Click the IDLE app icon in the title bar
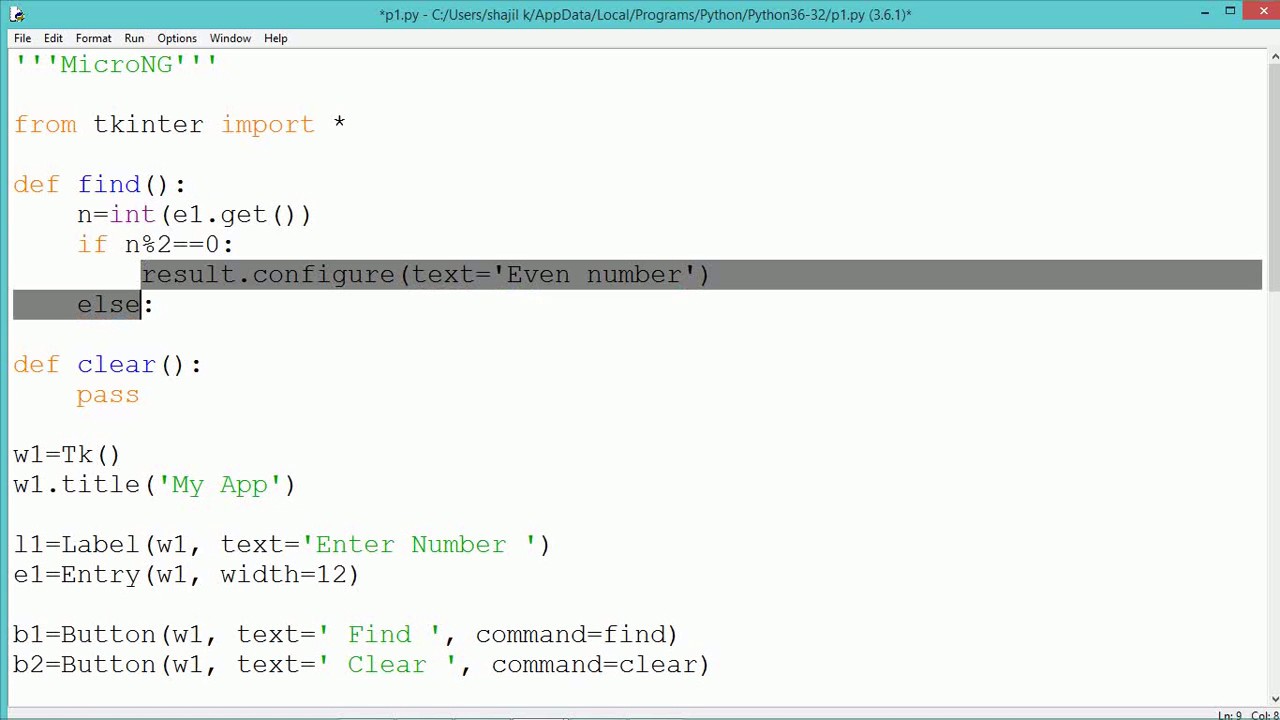 point(17,14)
